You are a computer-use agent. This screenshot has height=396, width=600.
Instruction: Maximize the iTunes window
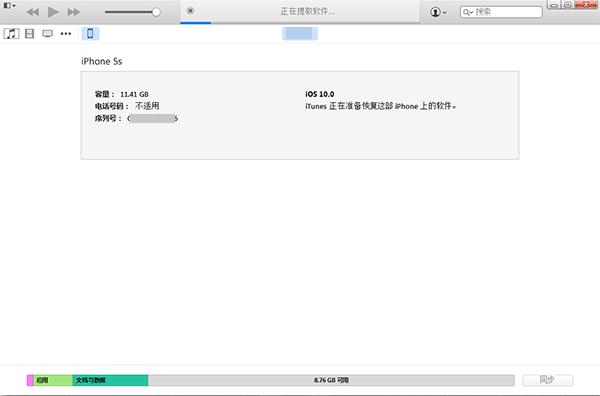click(x=567, y=5)
